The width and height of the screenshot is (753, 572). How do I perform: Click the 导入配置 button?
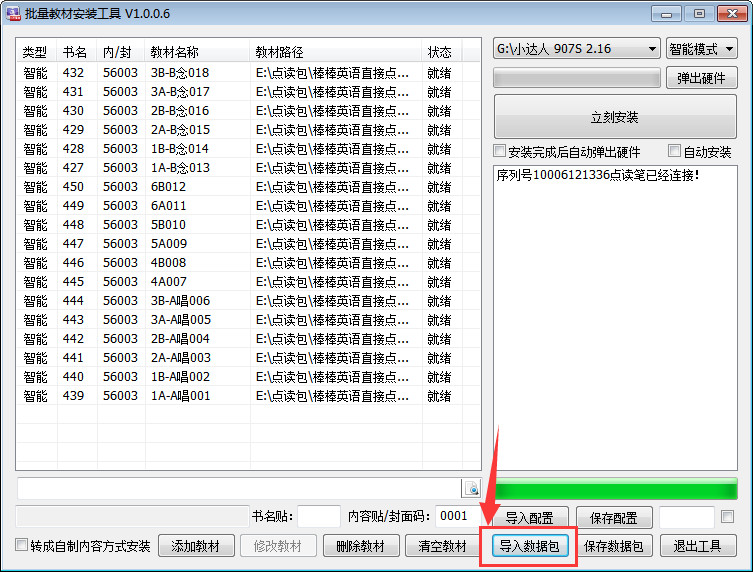pyautogui.click(x=529, y=517)
